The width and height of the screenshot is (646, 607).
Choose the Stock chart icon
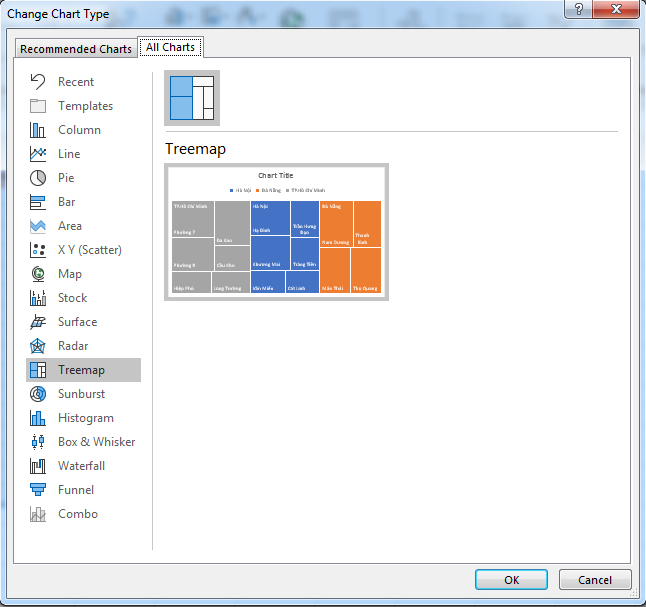click(x=38, y=298)
